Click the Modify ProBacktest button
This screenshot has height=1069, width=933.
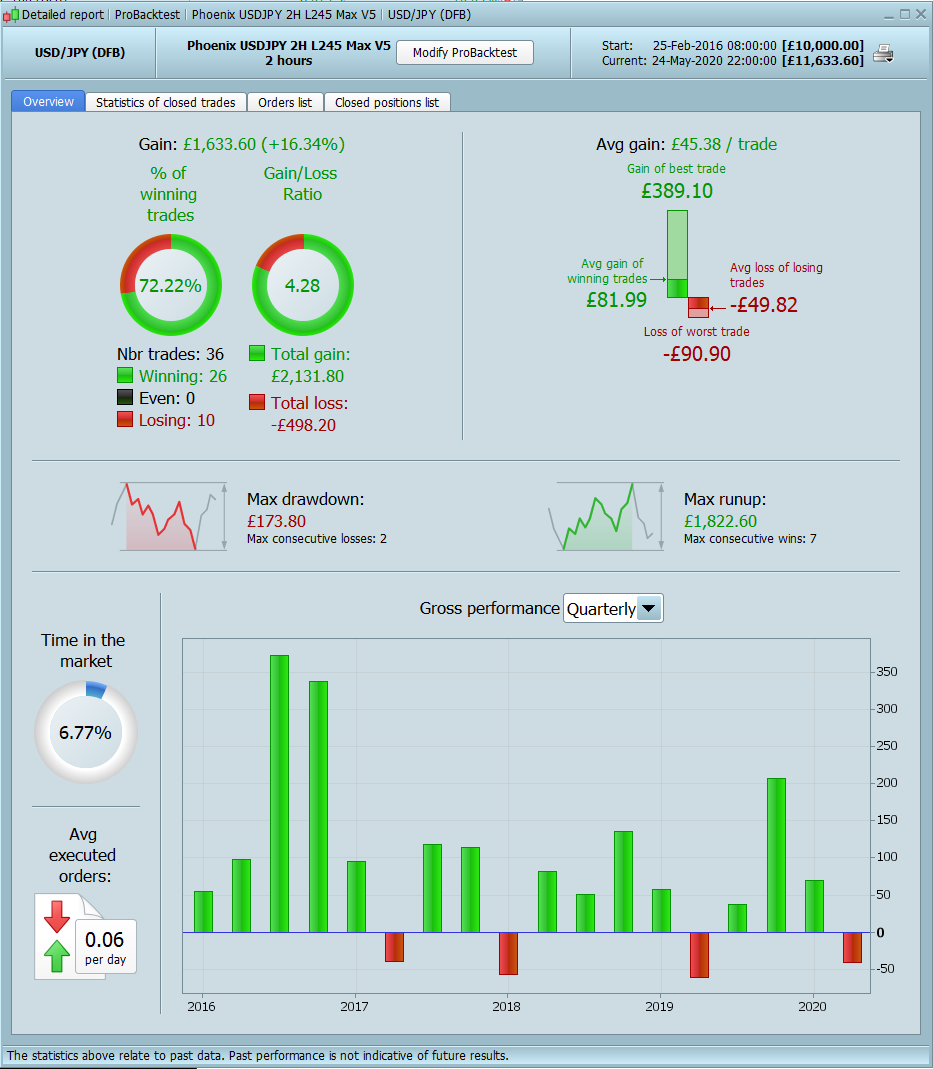[465, 52]
